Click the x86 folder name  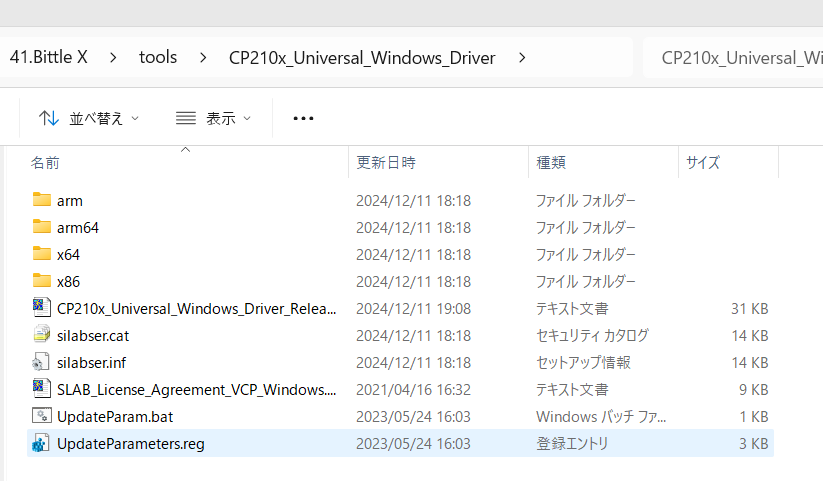tap(68, 281)
